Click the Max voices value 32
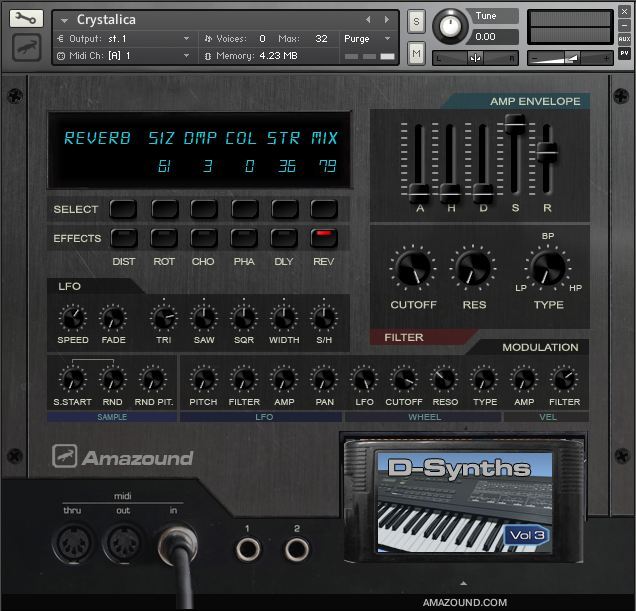Viewport: 636px width, 611px height. point(321,39)
